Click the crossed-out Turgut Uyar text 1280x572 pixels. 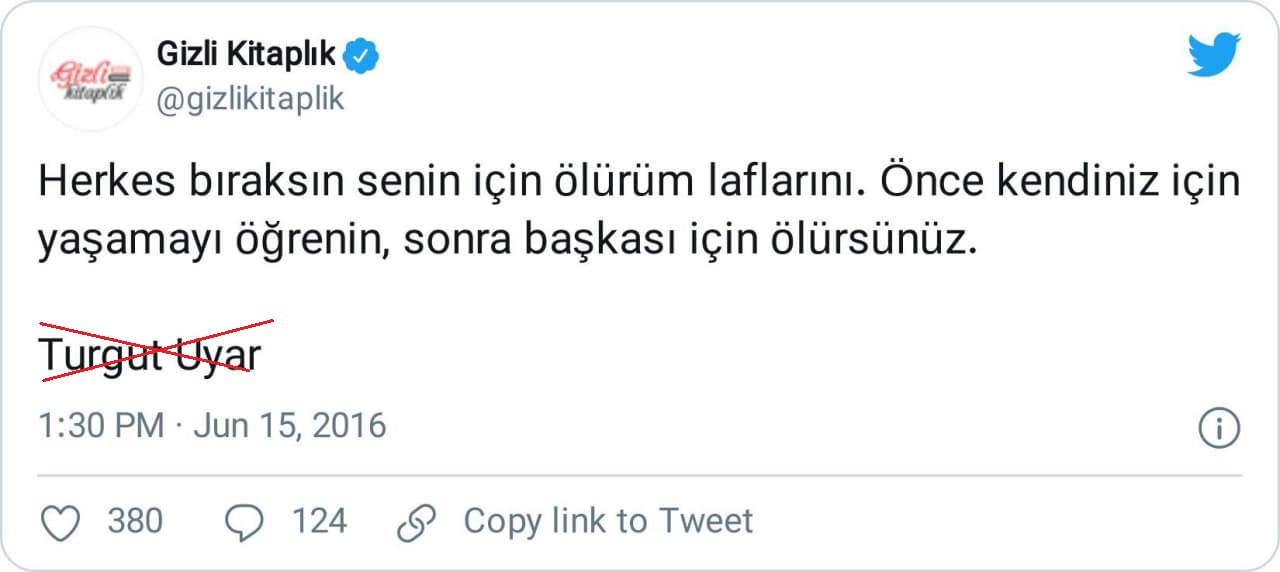150,354
